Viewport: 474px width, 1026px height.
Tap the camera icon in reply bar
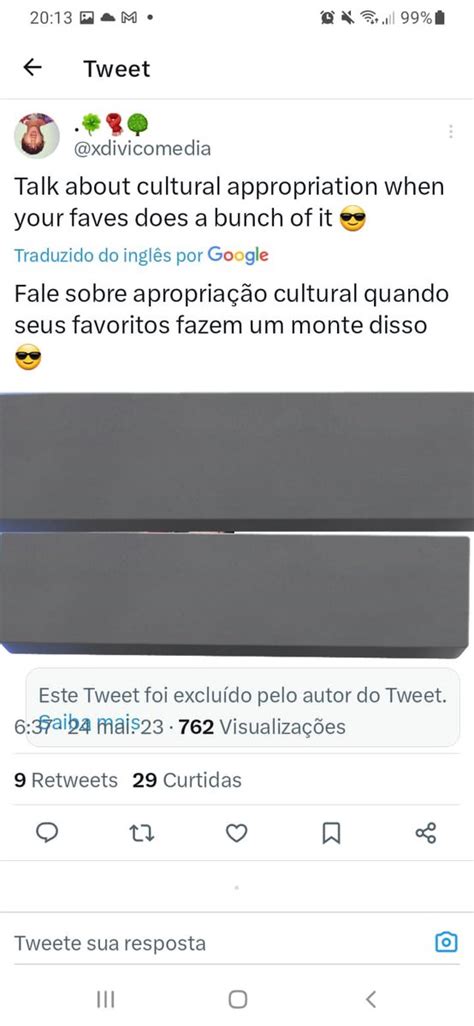[x=447, y=942]
